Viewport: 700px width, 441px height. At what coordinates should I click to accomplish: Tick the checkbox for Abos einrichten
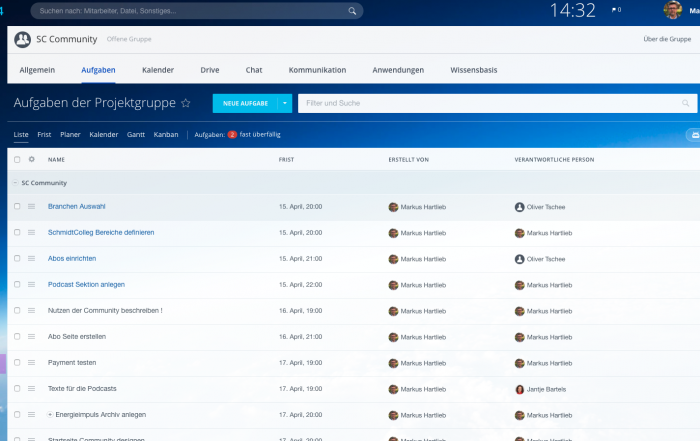[16, 258]
